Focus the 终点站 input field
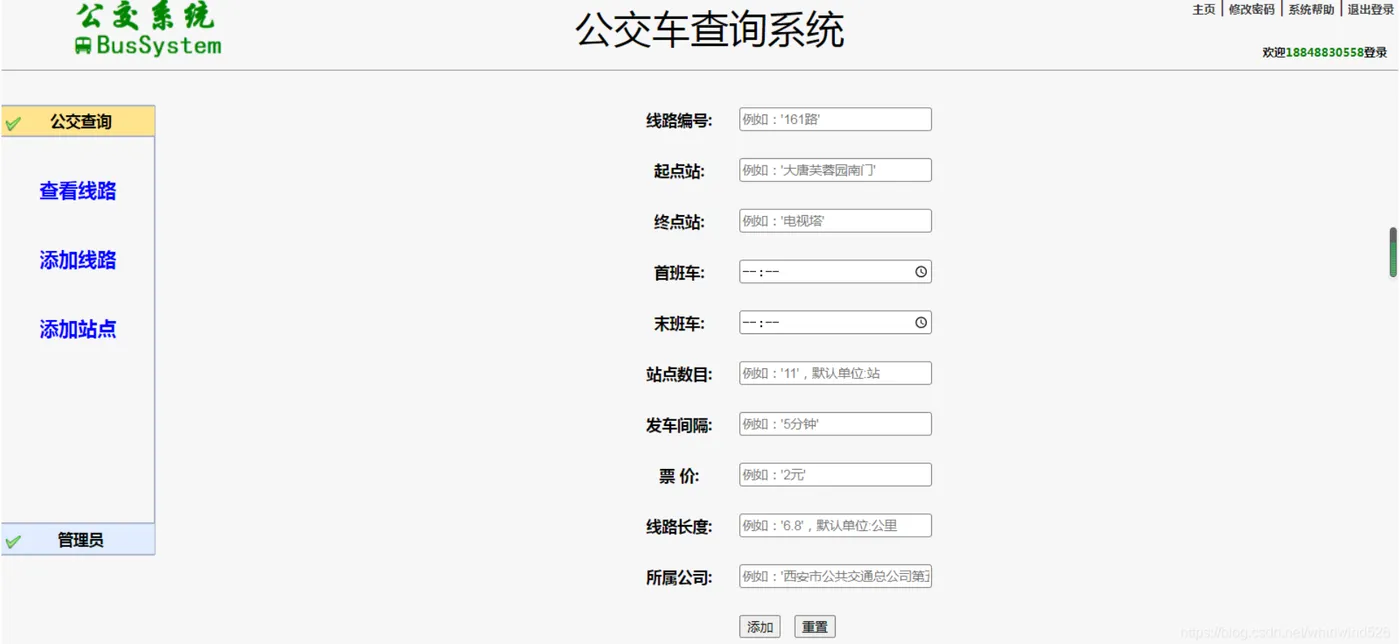 [x=836, y=221]
